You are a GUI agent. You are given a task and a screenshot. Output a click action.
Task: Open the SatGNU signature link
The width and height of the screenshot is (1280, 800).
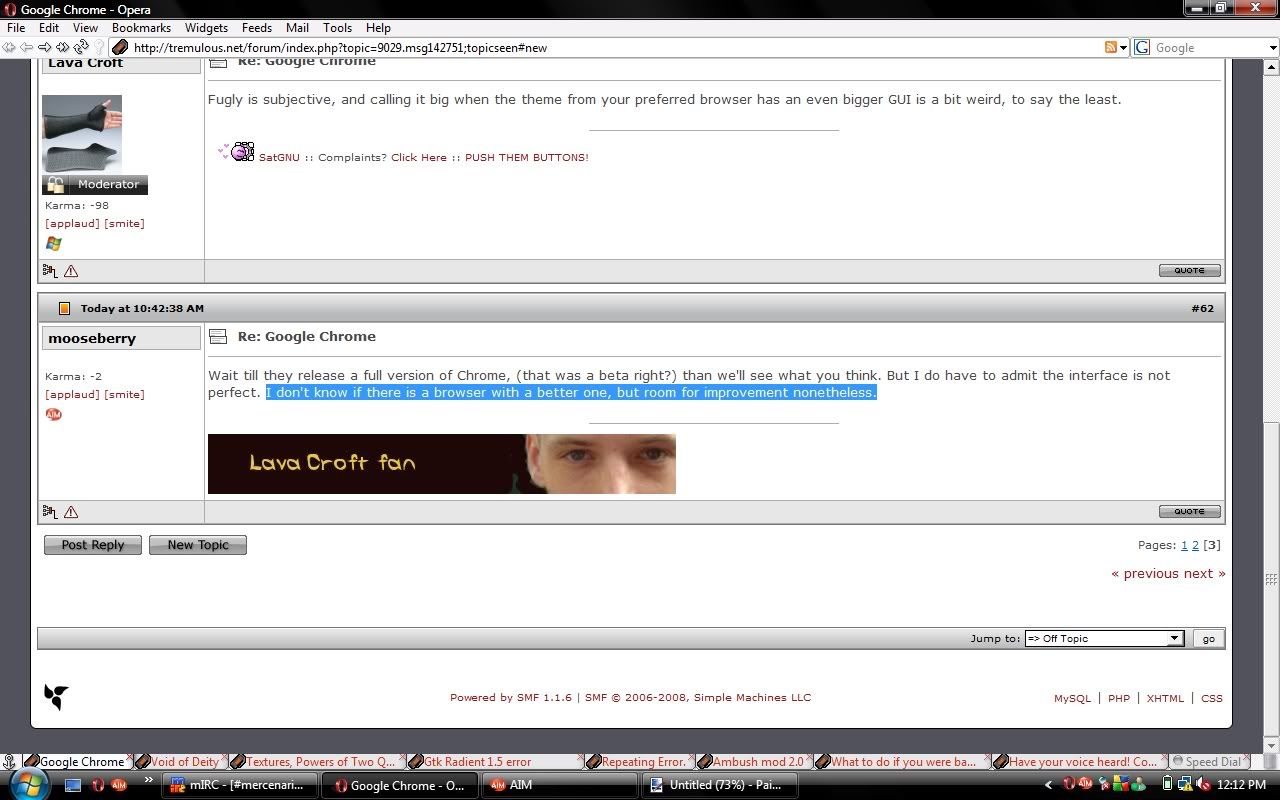point(279,157)
